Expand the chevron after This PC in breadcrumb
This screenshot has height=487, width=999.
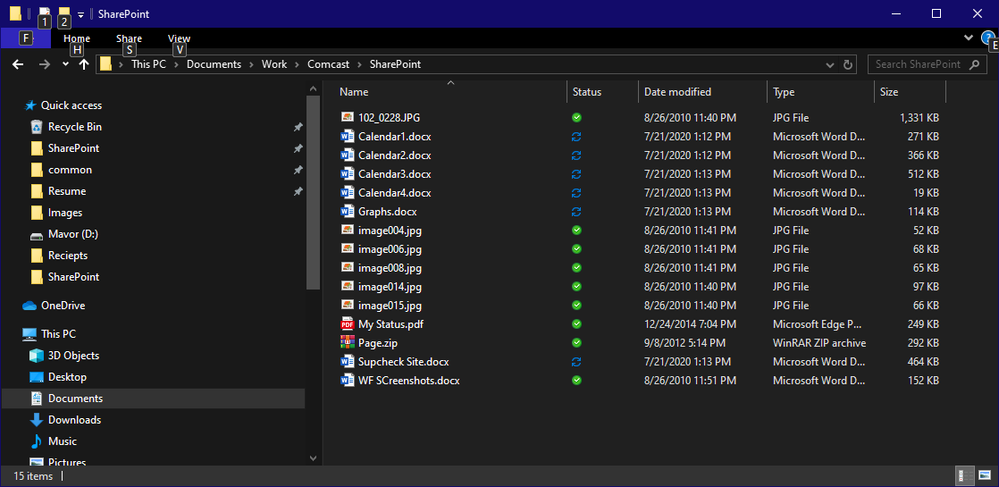coord(176,64)
